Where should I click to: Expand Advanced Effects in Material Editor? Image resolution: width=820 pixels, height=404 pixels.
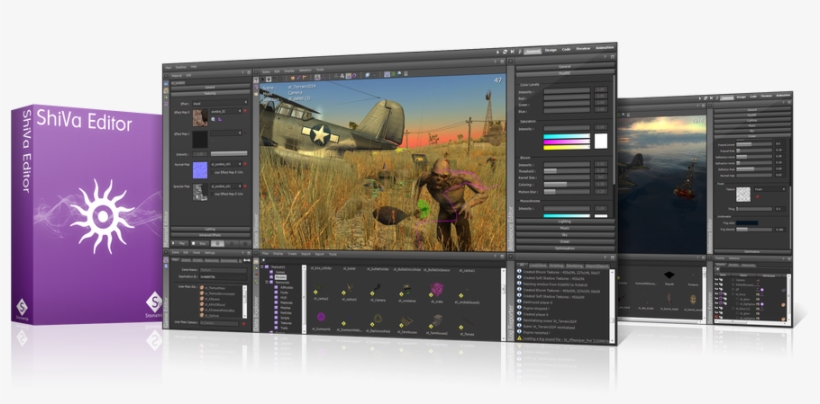(x=210, y=235)
